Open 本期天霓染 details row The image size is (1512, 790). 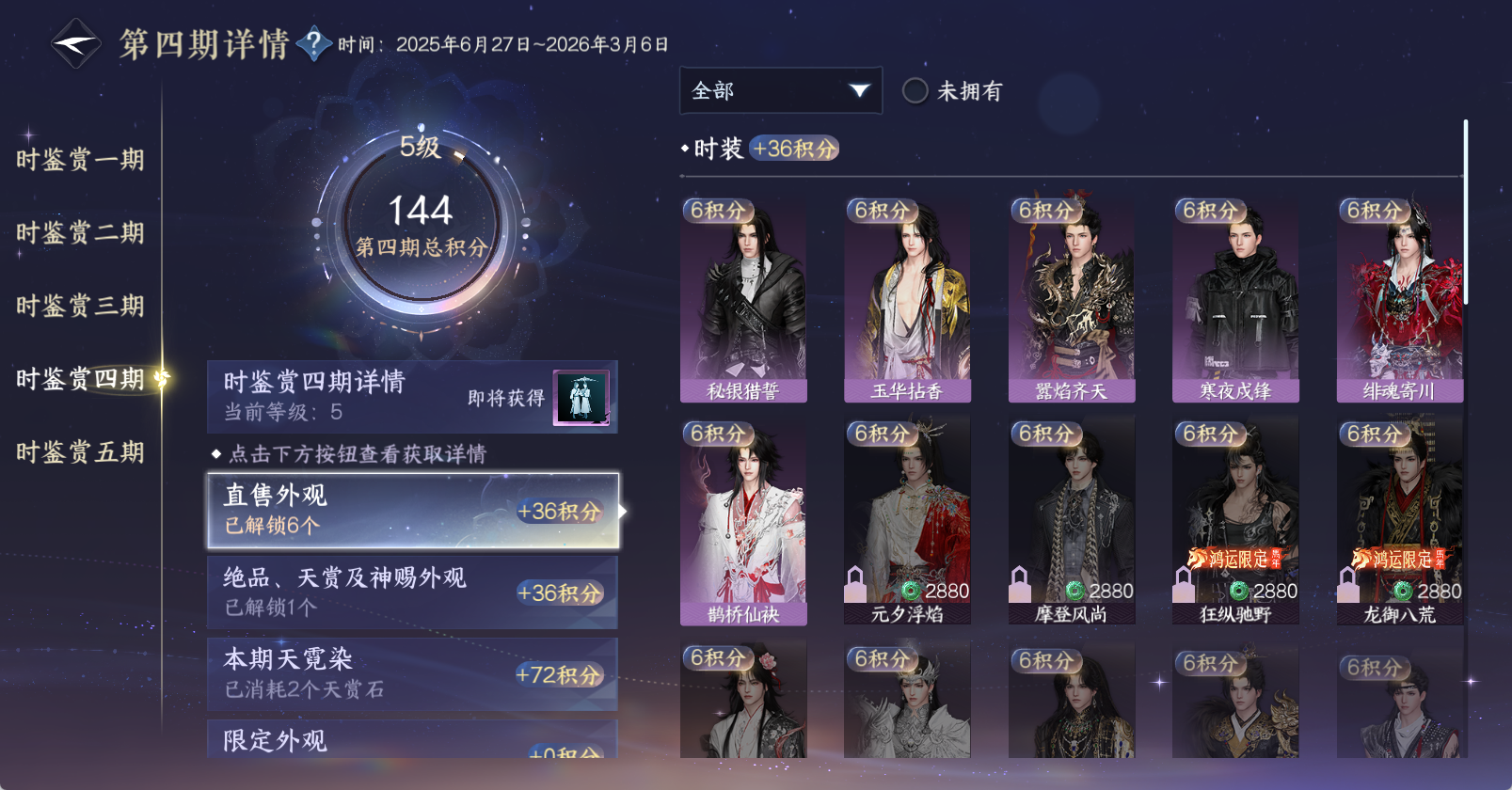(x=413, y=674)
